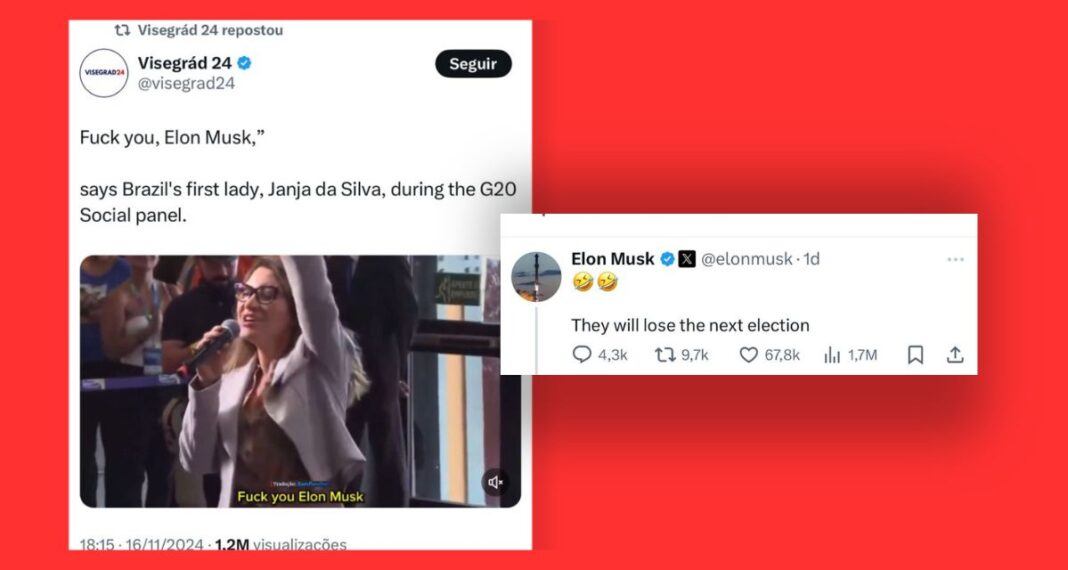This screenshot has width=1068, height=570.
Task: Bookmark Elon Musk's reply
Action: click(x=915, y=354)
